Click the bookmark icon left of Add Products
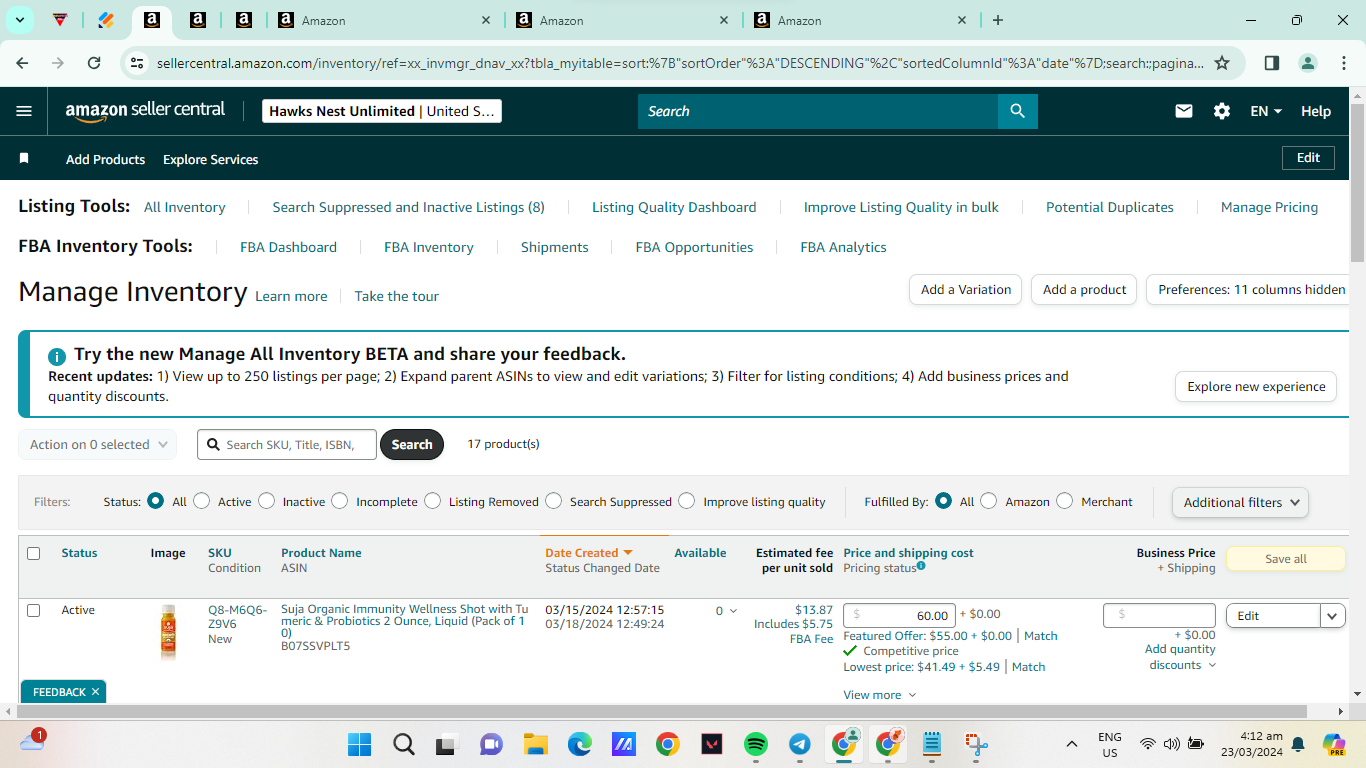Image resolution: width=1366 pixels, height=768 pixels. [24, 159]
